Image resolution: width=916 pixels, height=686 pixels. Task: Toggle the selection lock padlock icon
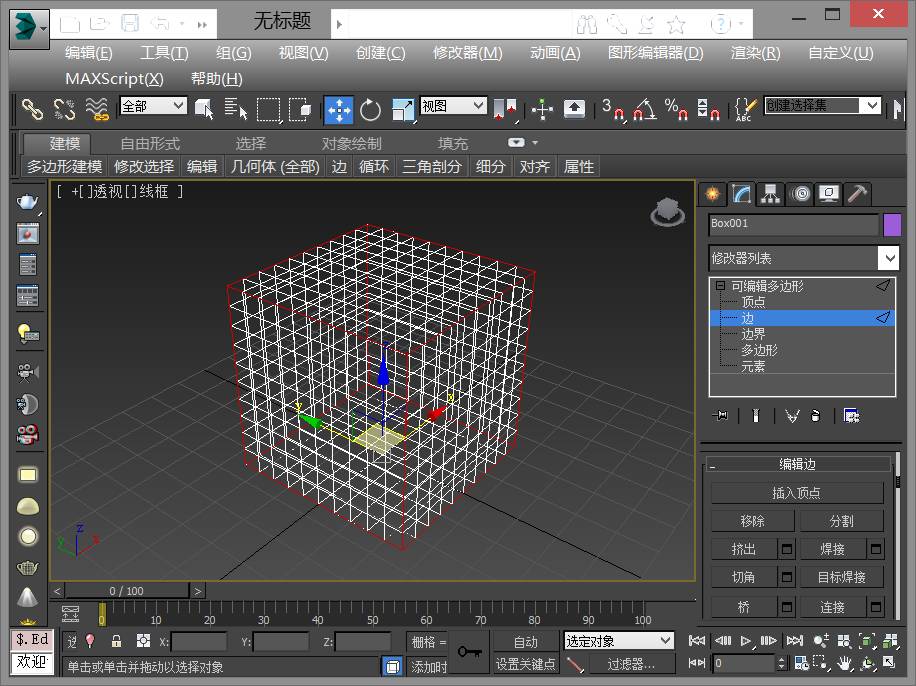(116, 641)
